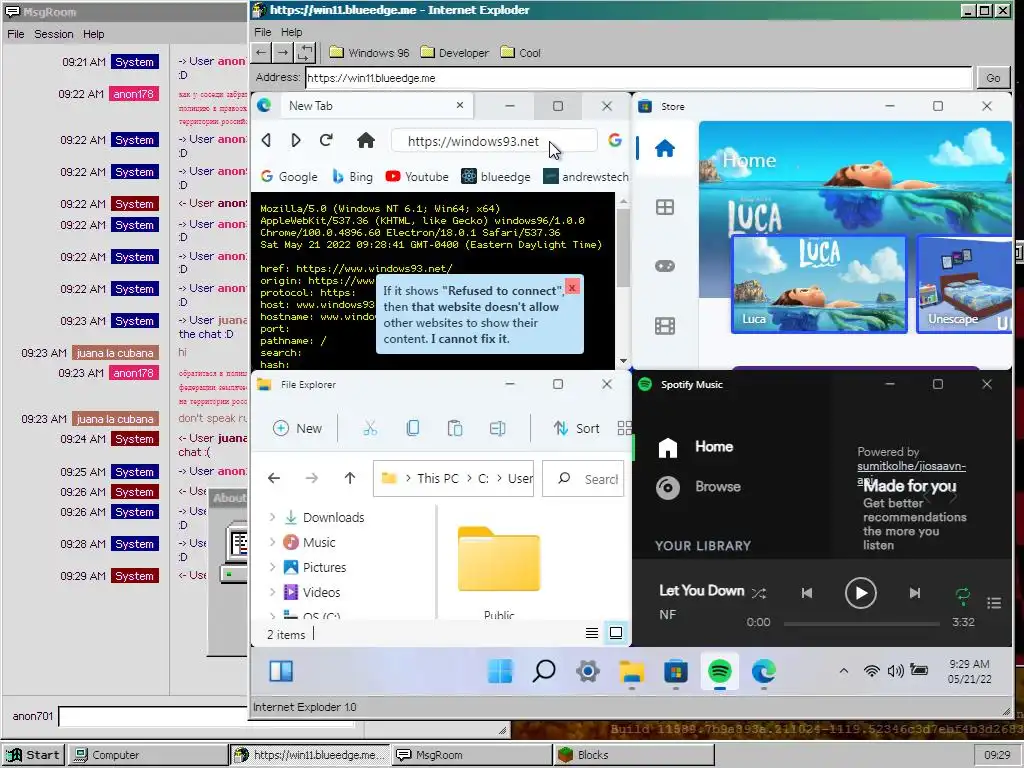1024x768 pixels.
Task: Click the MsgRoom message input field
Action: [206, 716]
